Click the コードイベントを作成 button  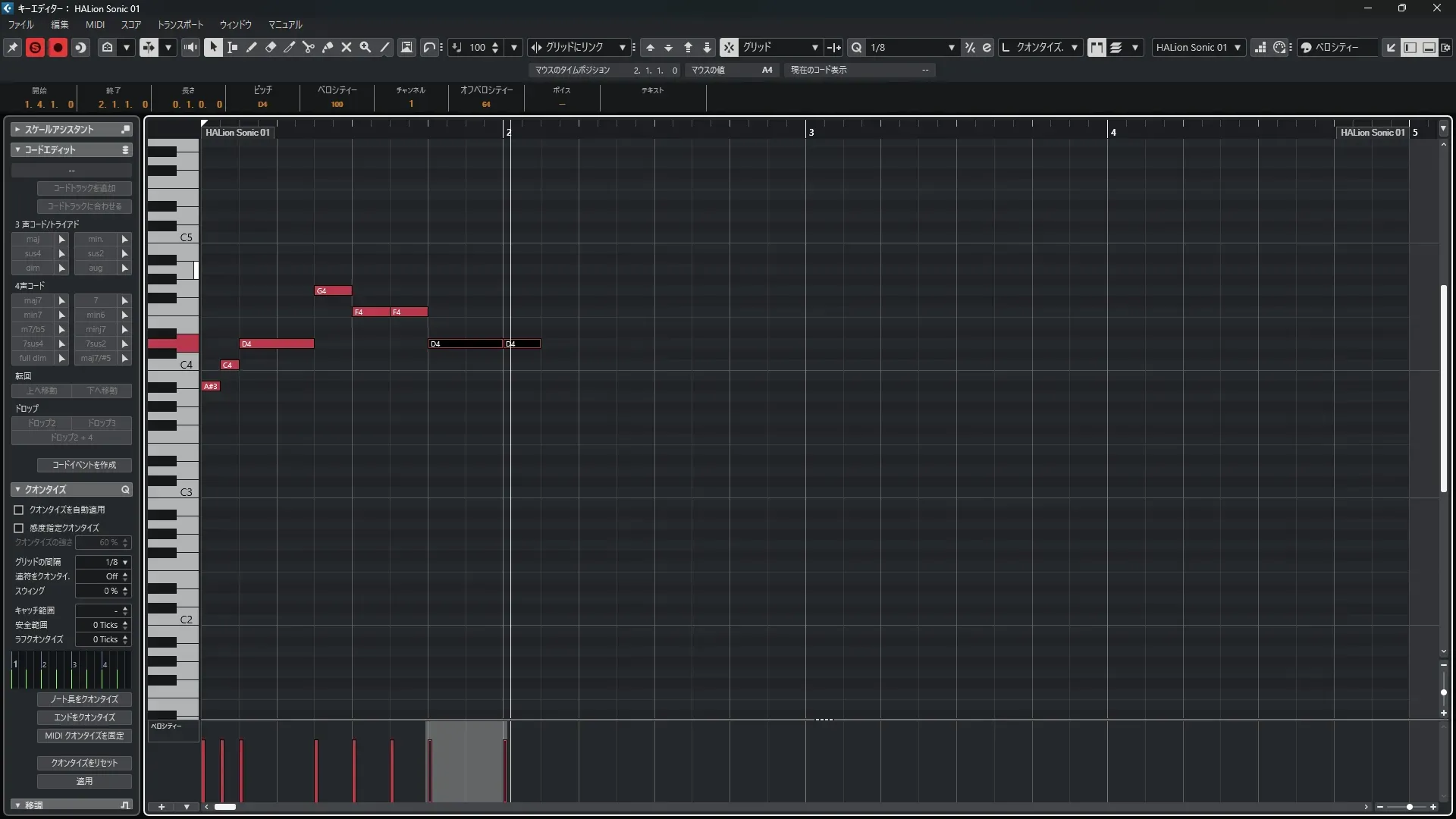pos(84,465)
